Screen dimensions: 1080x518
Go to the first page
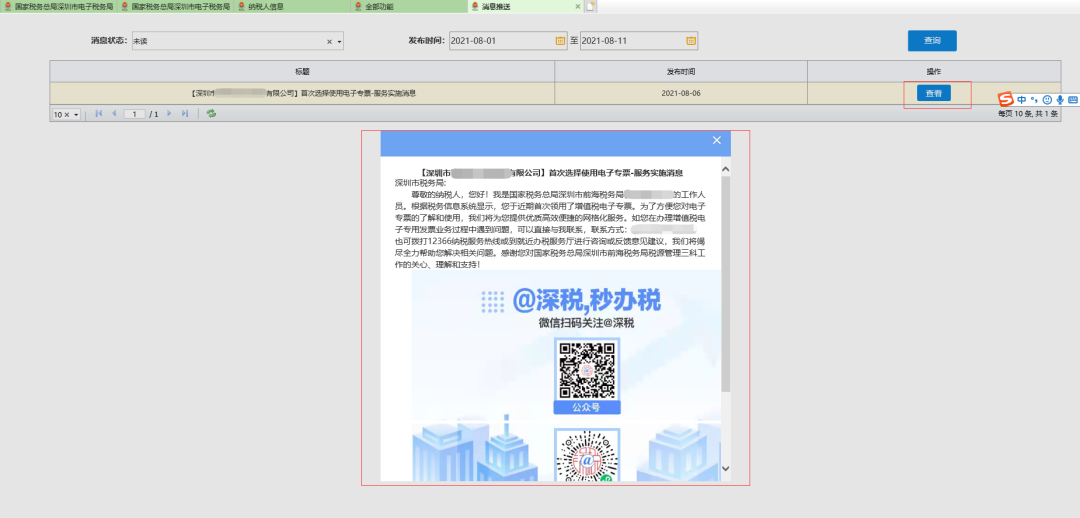coord(98,114)
